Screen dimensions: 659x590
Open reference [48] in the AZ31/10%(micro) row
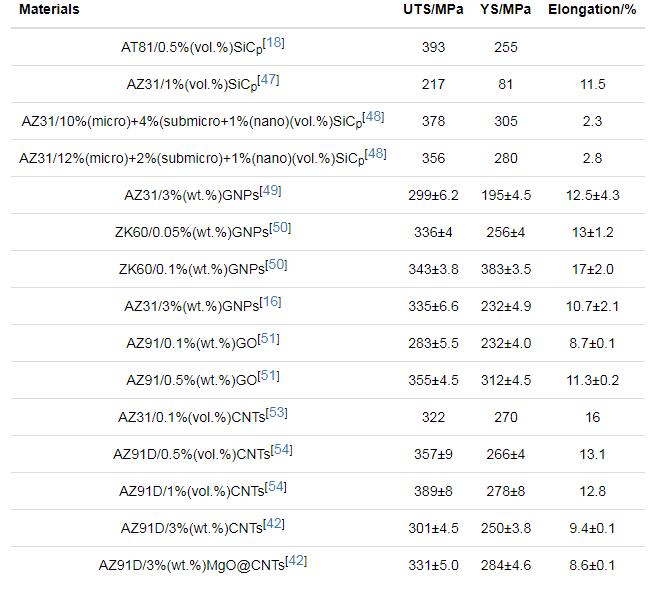(374, 117)
